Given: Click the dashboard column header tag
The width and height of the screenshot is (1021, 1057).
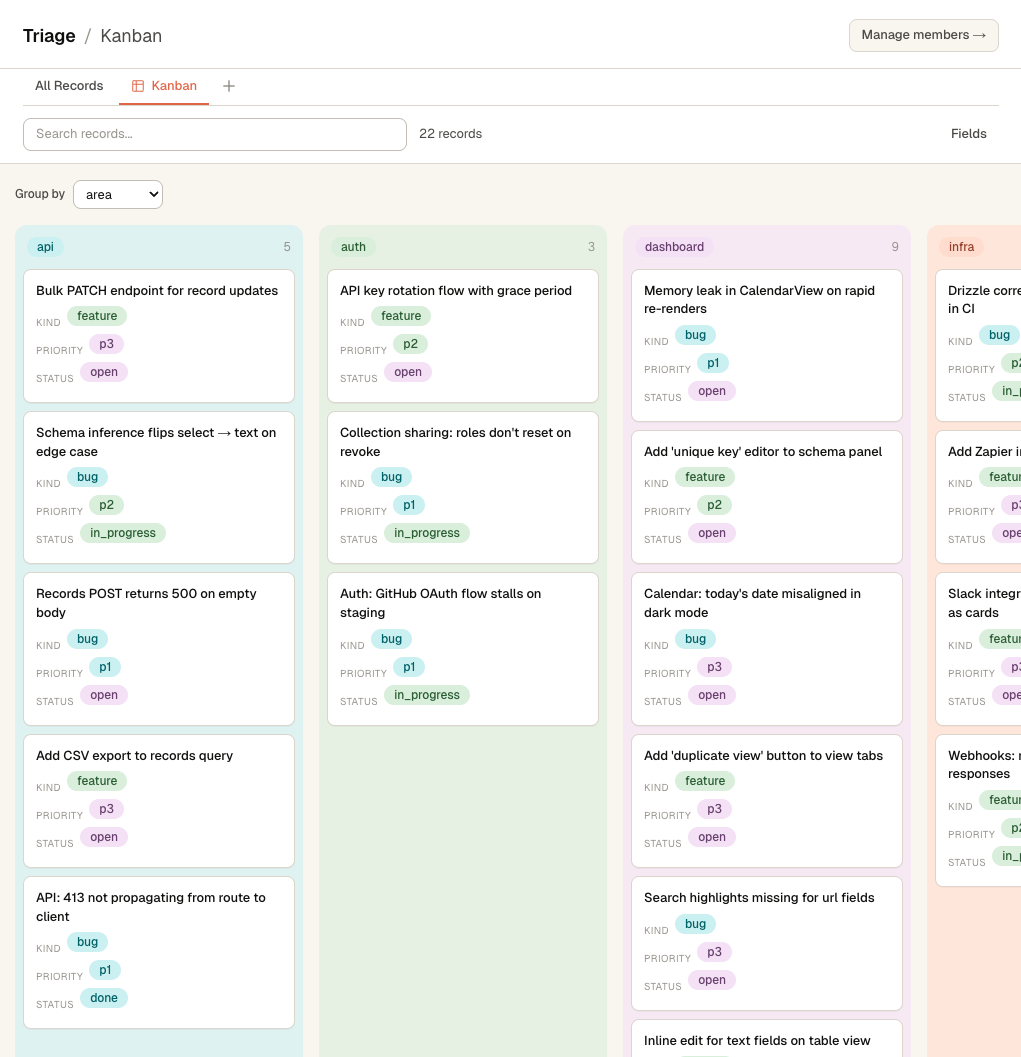Looking at the screenshot, I should pos(674,247).
